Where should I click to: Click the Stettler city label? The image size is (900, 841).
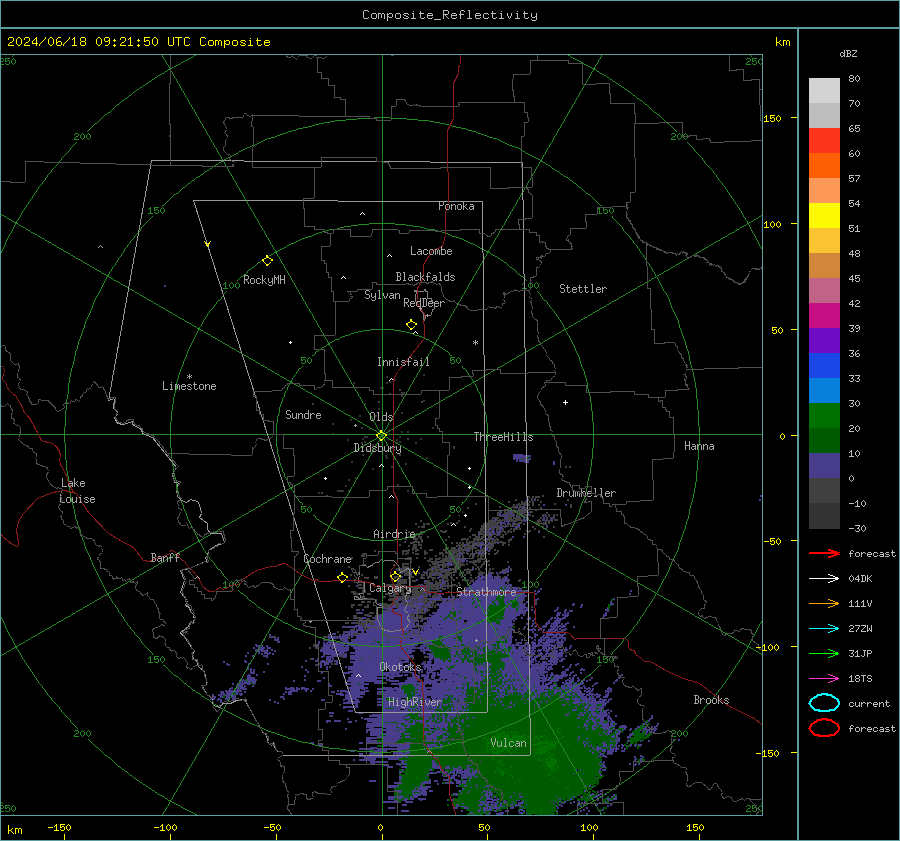click(x=583, y=289)
